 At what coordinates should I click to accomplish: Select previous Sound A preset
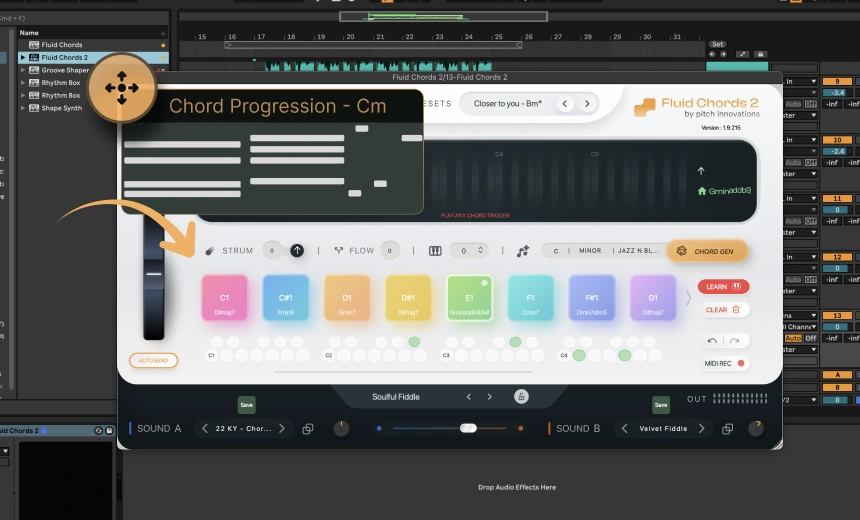[205, 428]
